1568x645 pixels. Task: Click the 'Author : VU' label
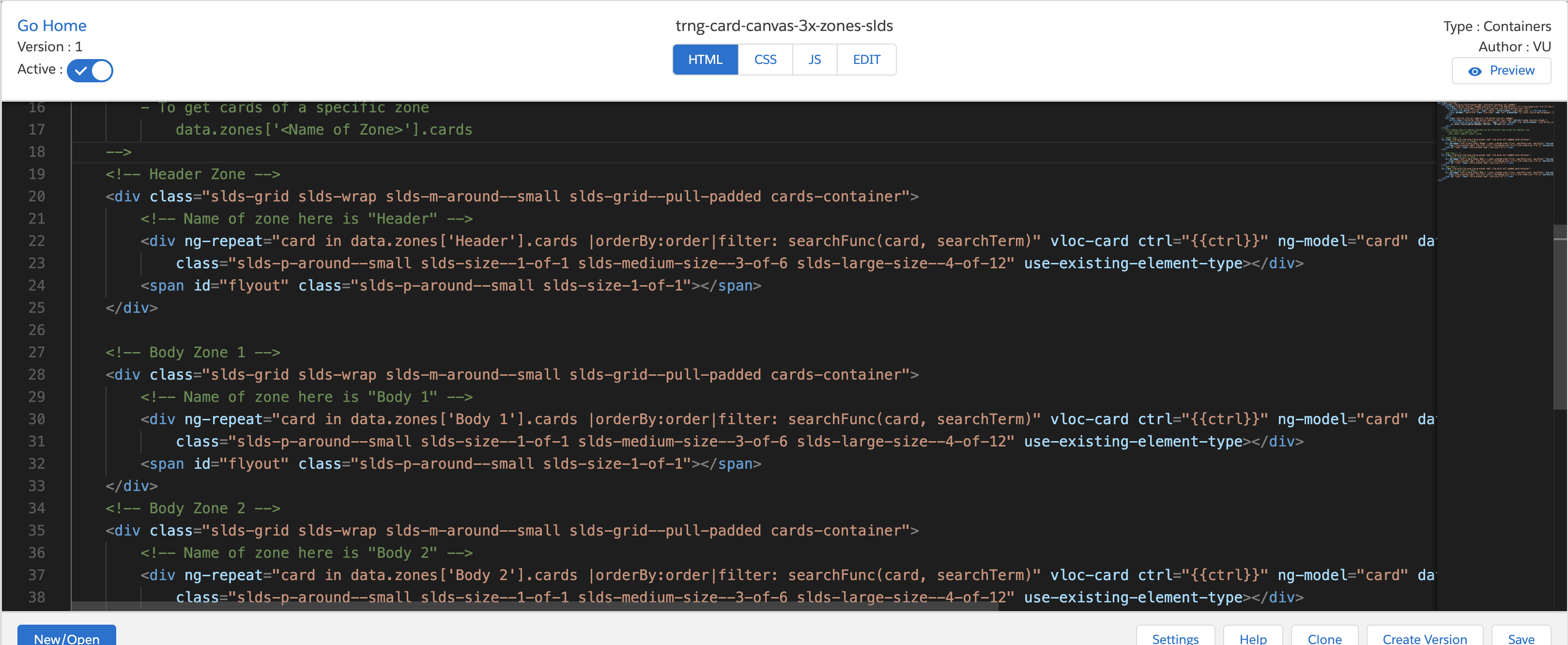(1514, 47)
